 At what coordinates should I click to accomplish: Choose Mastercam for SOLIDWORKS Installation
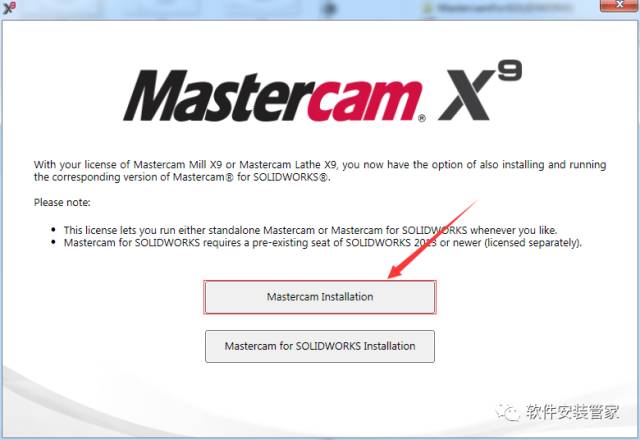coord(320,346)
